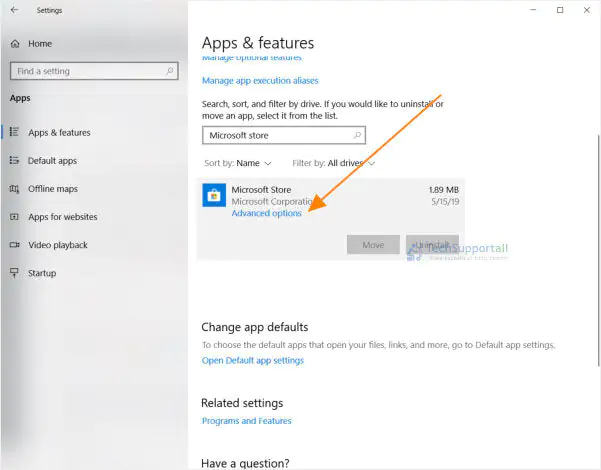Click the vertical scrollbar on right
This screenshot has height=470, width=601.
coord(598,250)
